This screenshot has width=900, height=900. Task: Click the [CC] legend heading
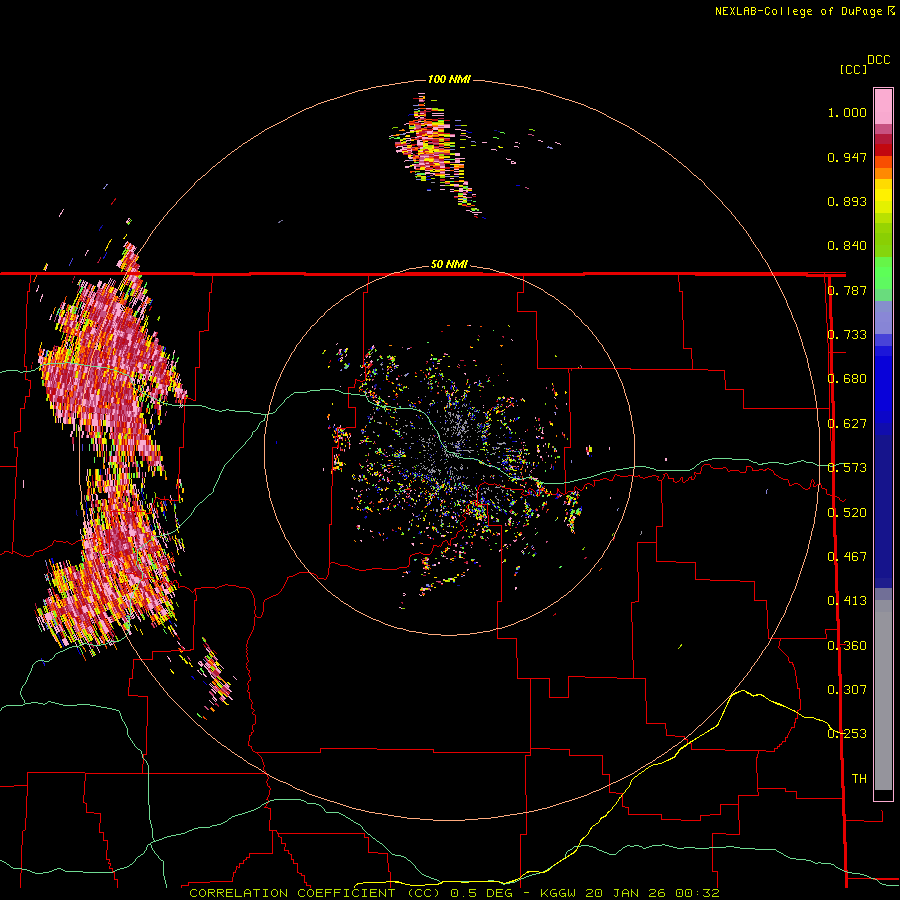tap(853, 69)
